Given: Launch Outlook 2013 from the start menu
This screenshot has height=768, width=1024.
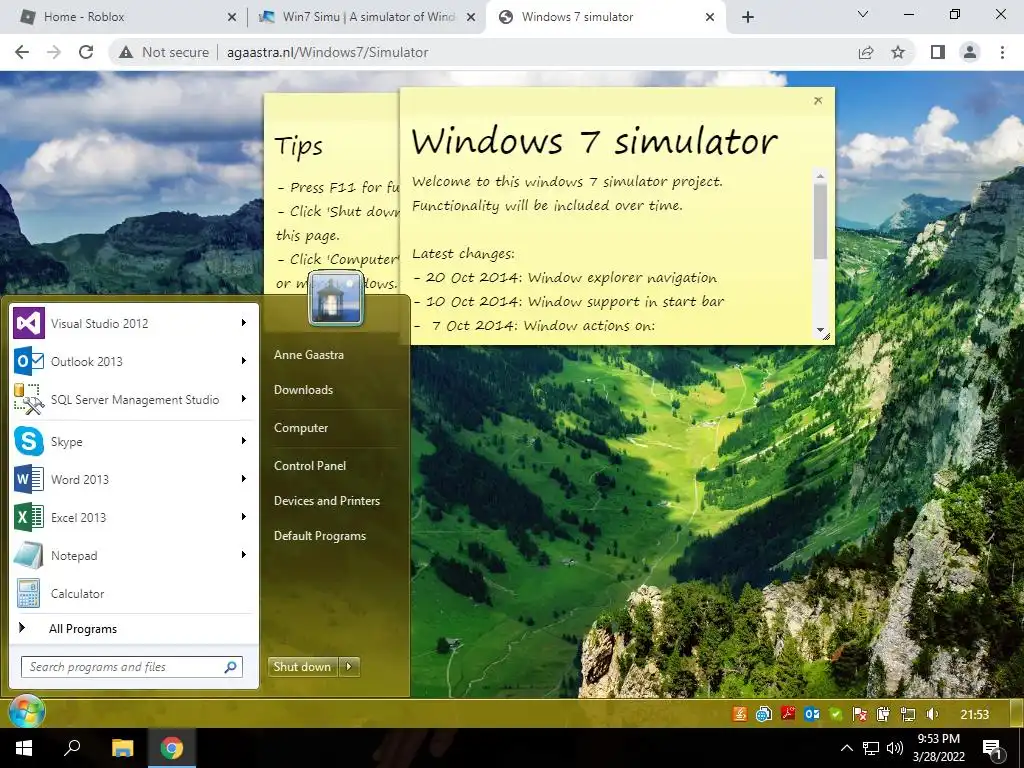Looking at the screenshot, I should pyautogui.click(x=134, y=361).
